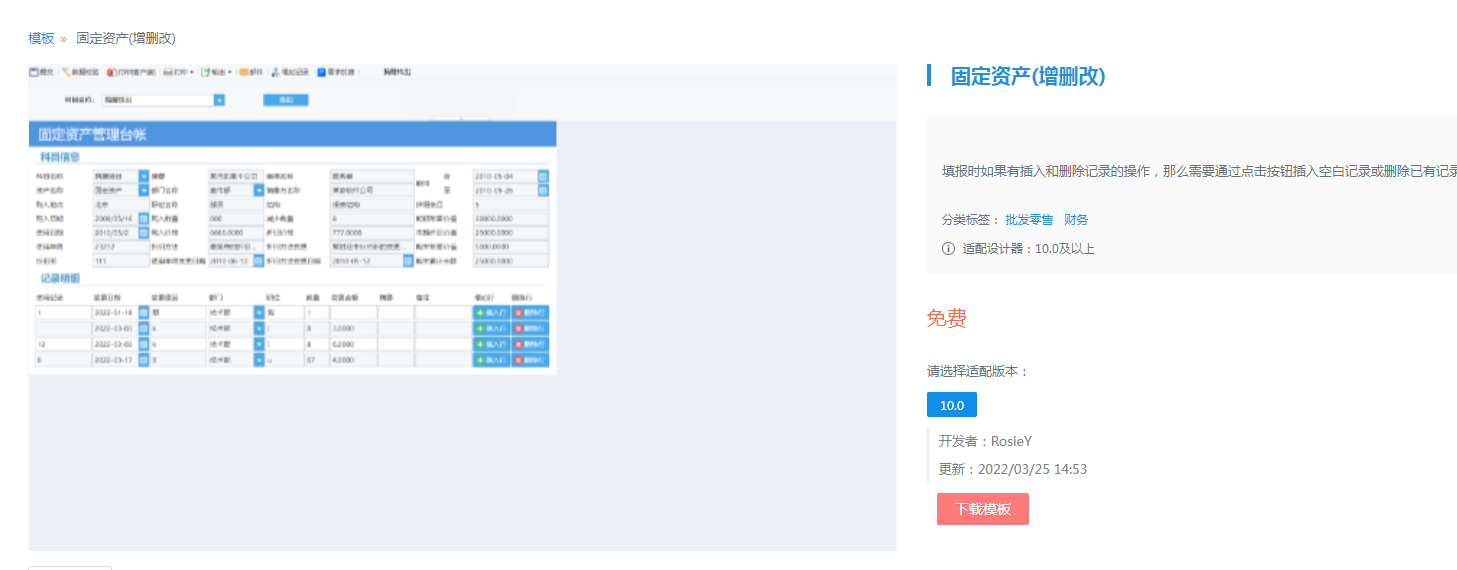1457x570 pixels.
Task: Click the 增加记录 add record toolbar icon
Action: 275,72
